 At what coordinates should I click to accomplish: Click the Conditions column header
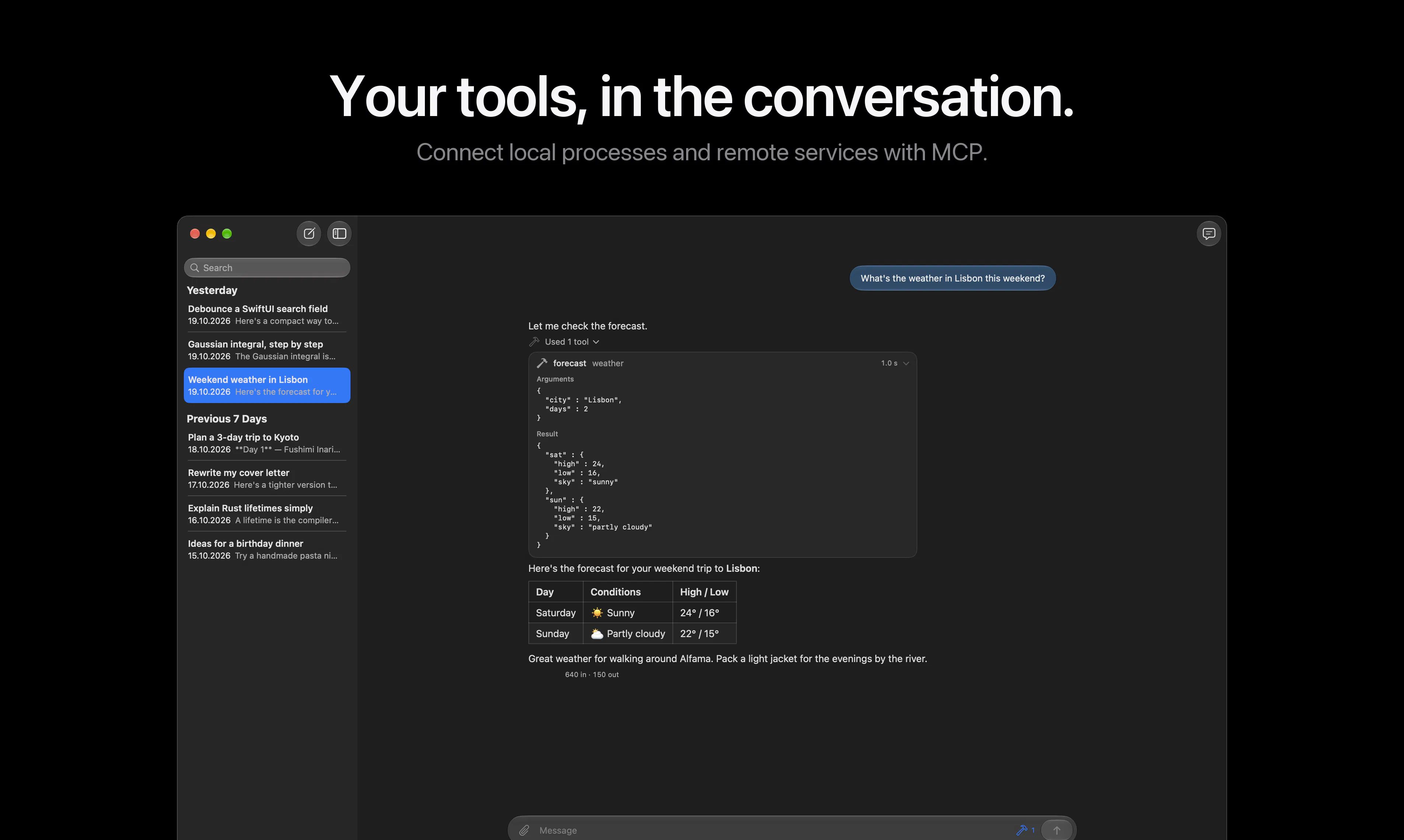(x=628, y=592)
